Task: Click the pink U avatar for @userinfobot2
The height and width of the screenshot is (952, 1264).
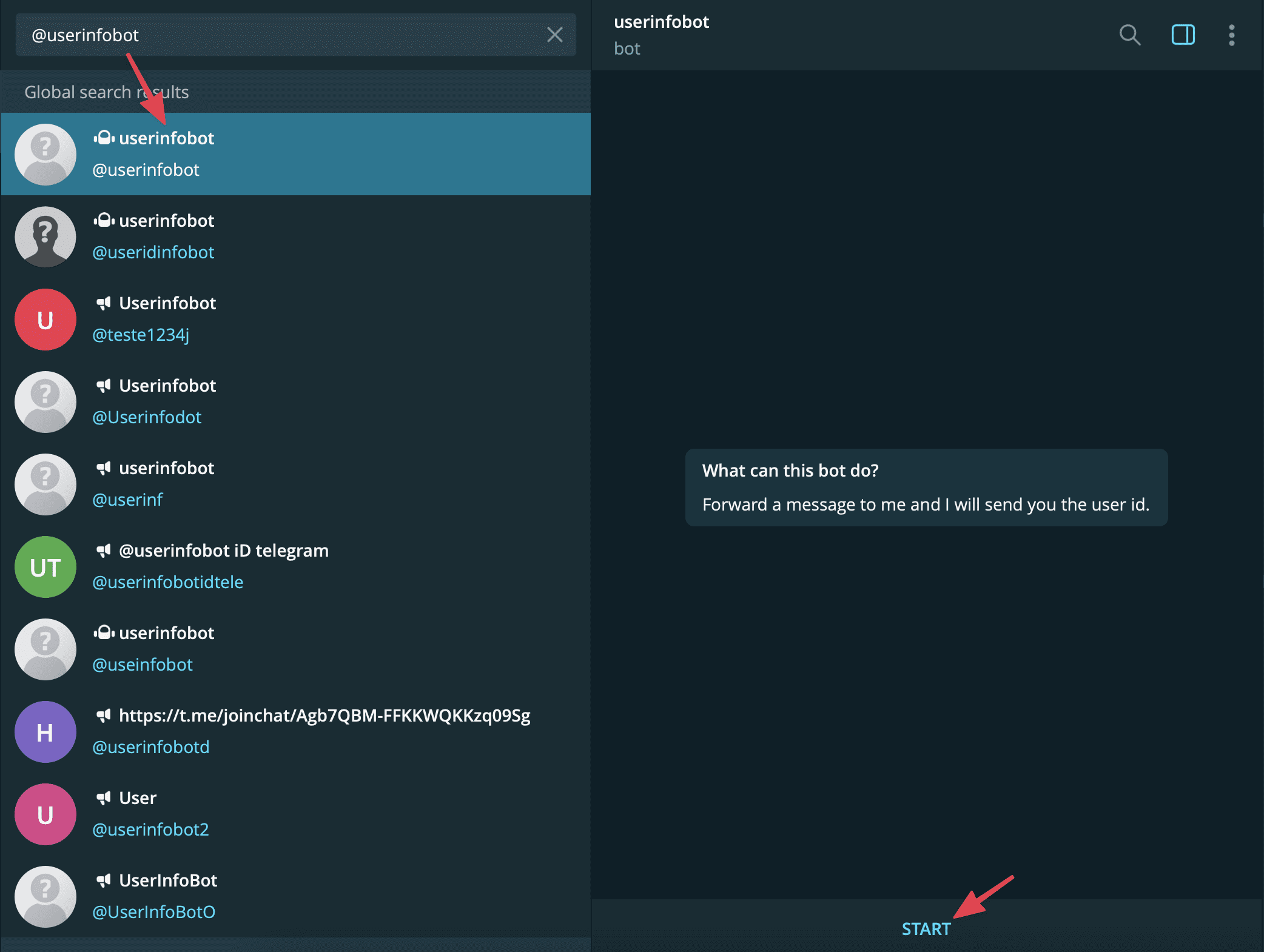Action: click(x=45, y=814)
